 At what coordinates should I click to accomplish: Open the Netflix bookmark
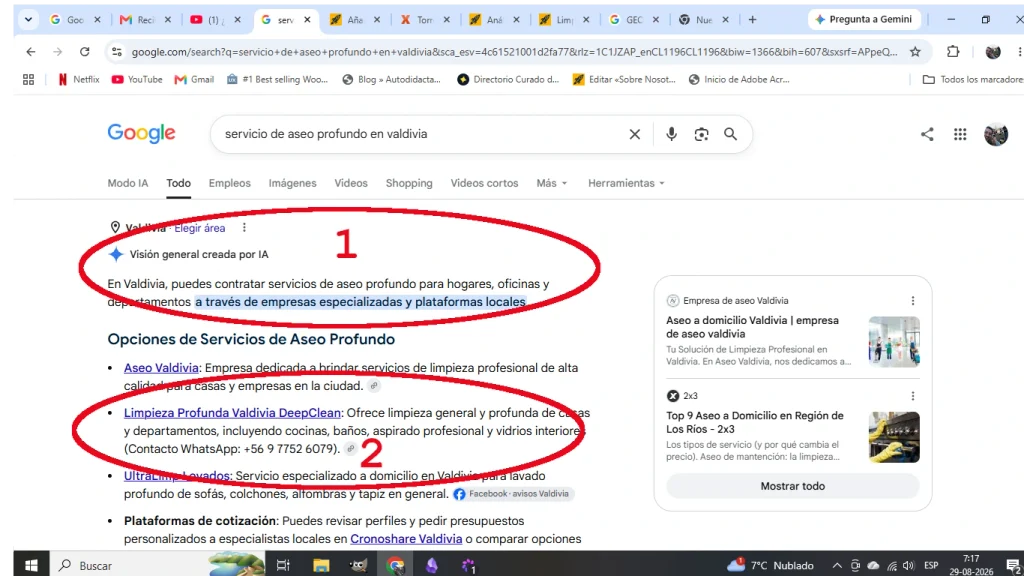pos(78,80)
